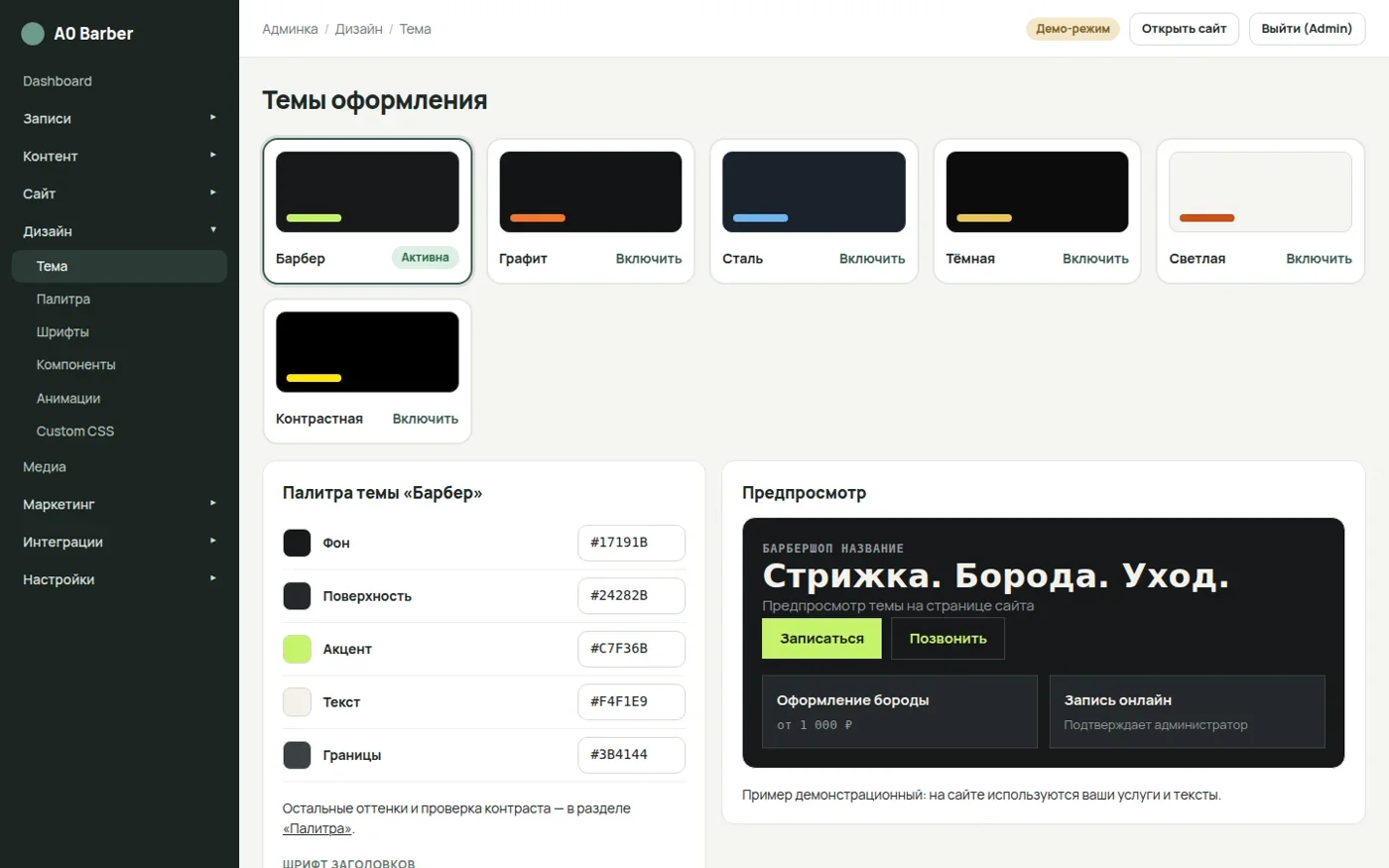
Task: Expand the Интеграции sidebar section
Action: (x=119, y=542)
